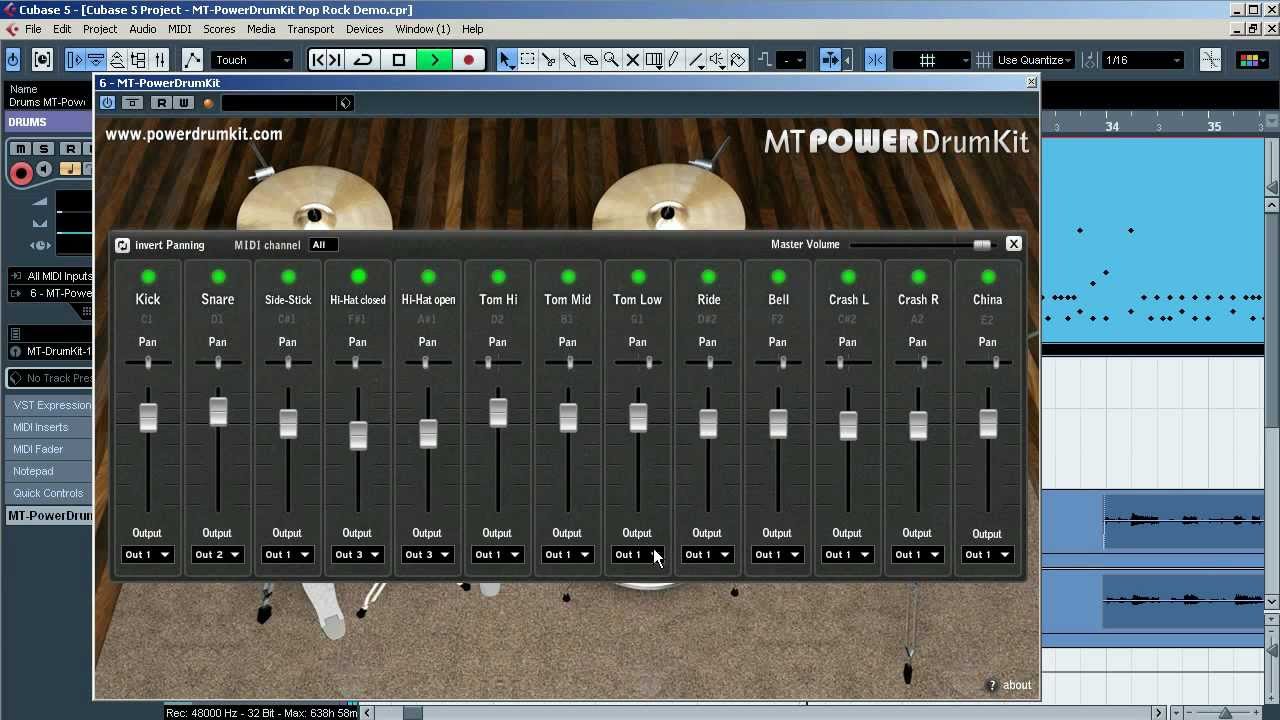
Task: Start playback with the green Play button
Action: (x=434, y=60)
